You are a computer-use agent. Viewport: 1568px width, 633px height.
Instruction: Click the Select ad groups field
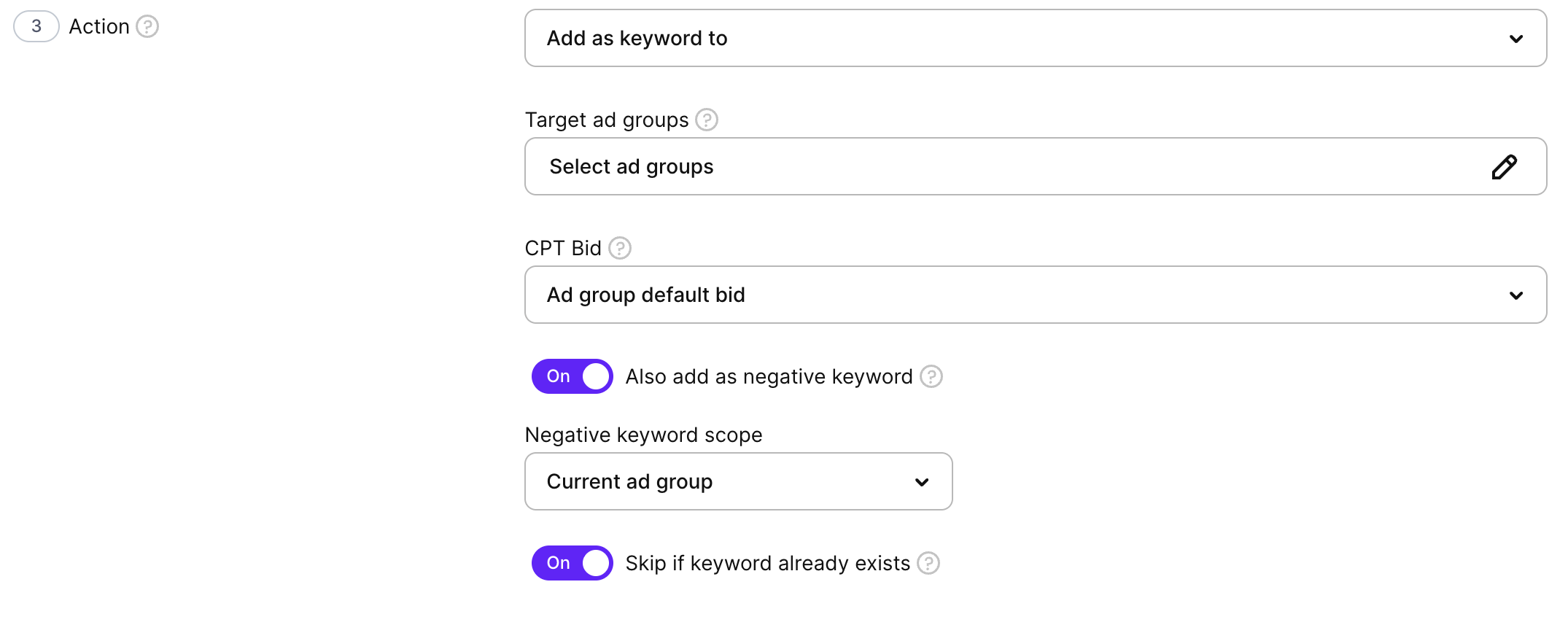948,167
